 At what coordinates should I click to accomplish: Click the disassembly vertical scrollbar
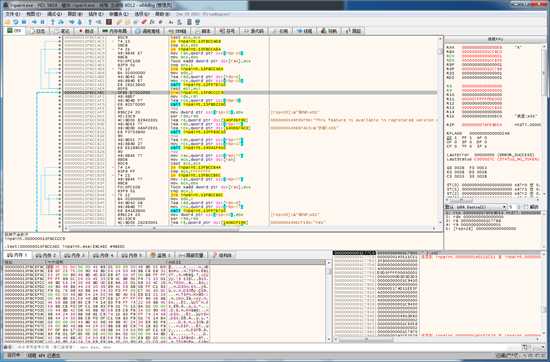[x=440, y=131]
